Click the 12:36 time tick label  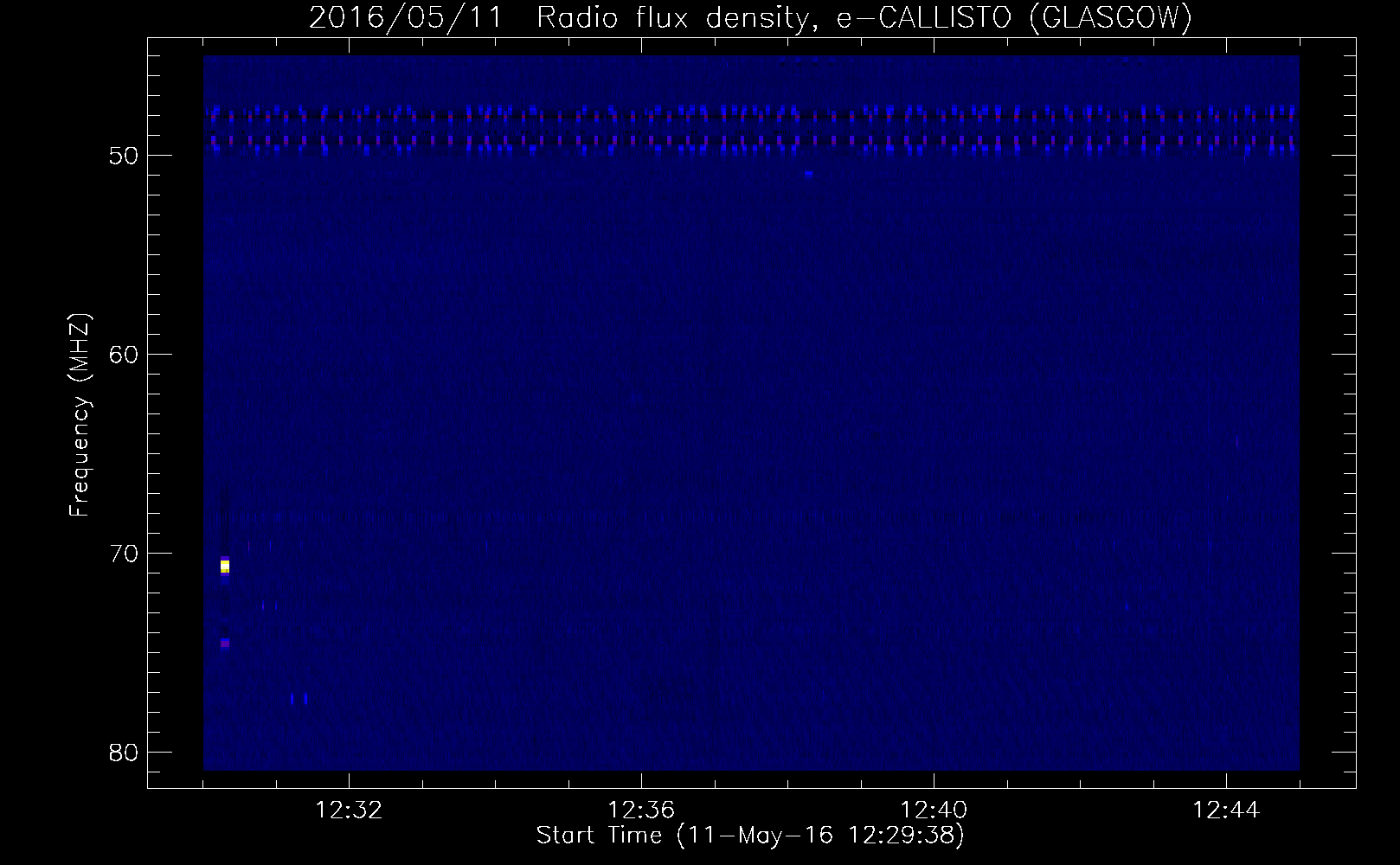click(641, 811)
